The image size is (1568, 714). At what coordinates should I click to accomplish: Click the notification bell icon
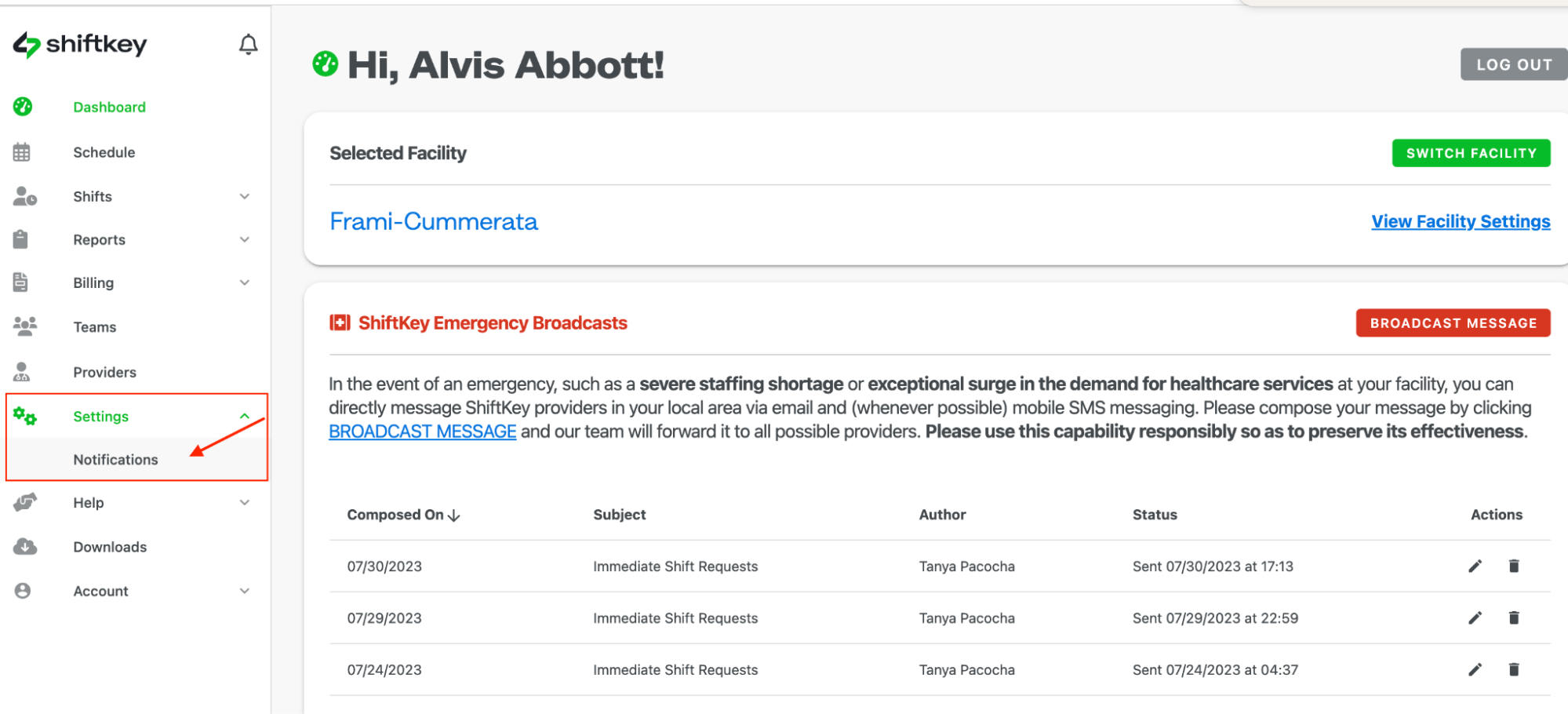point(248,45)
